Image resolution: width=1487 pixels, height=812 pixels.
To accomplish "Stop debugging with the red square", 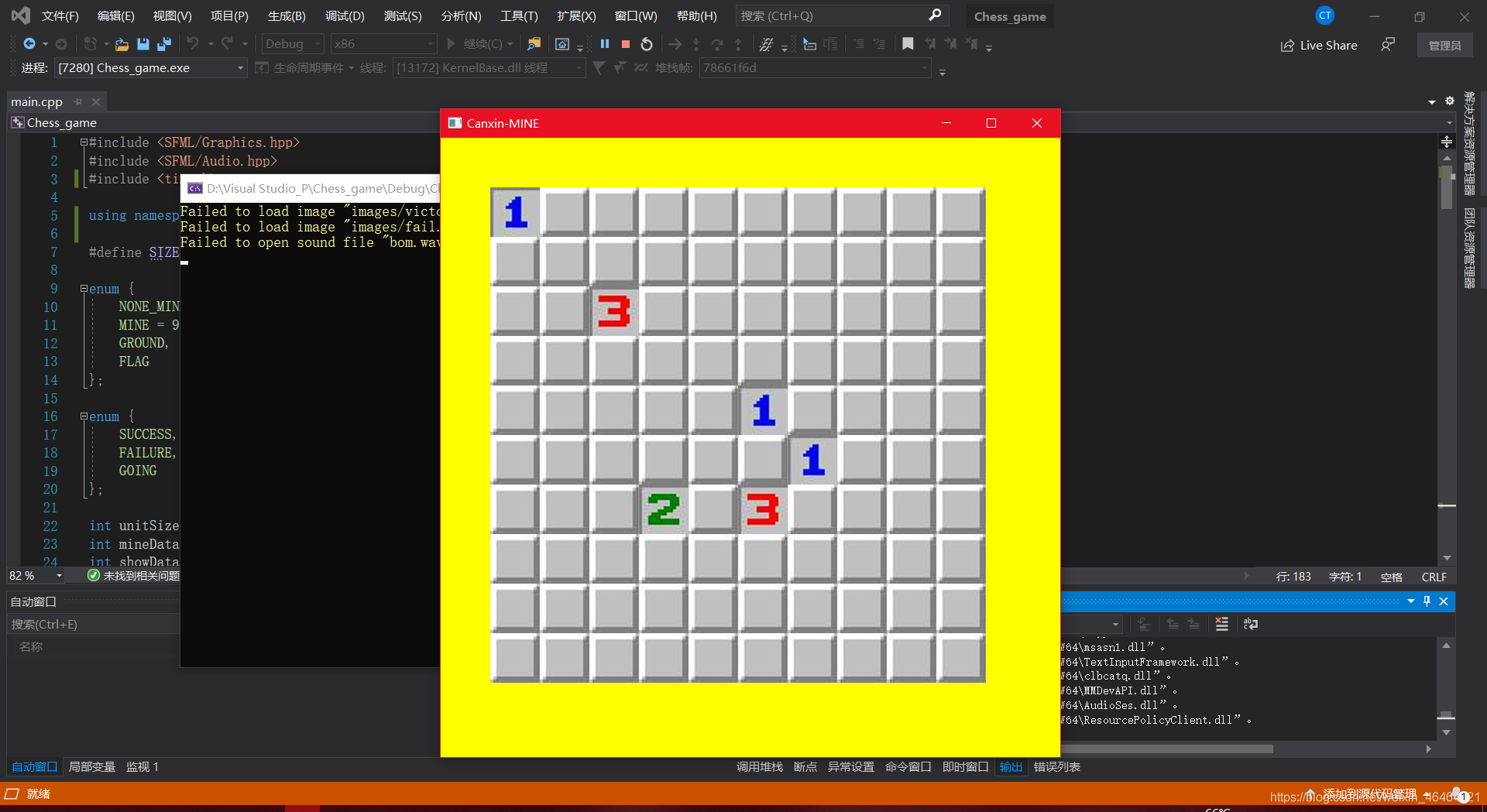I will pos(626,44).
